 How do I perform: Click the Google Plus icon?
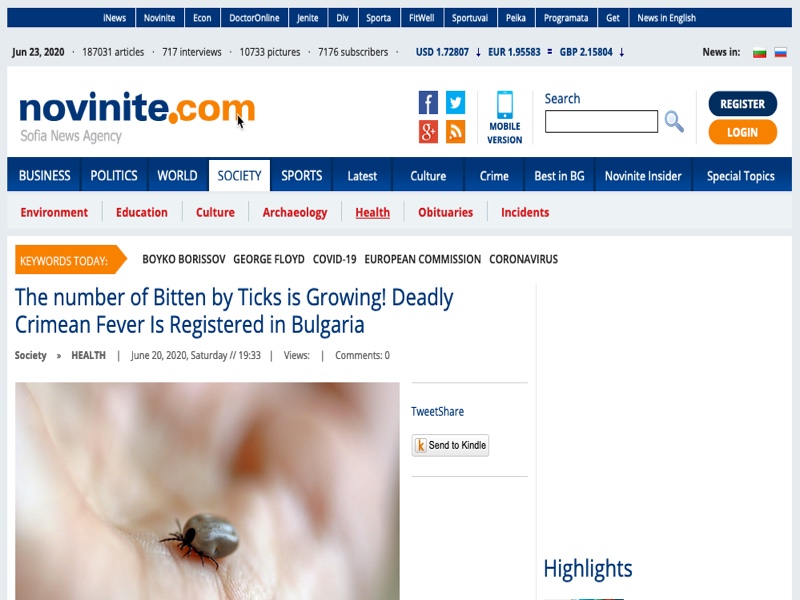(428, 132)
